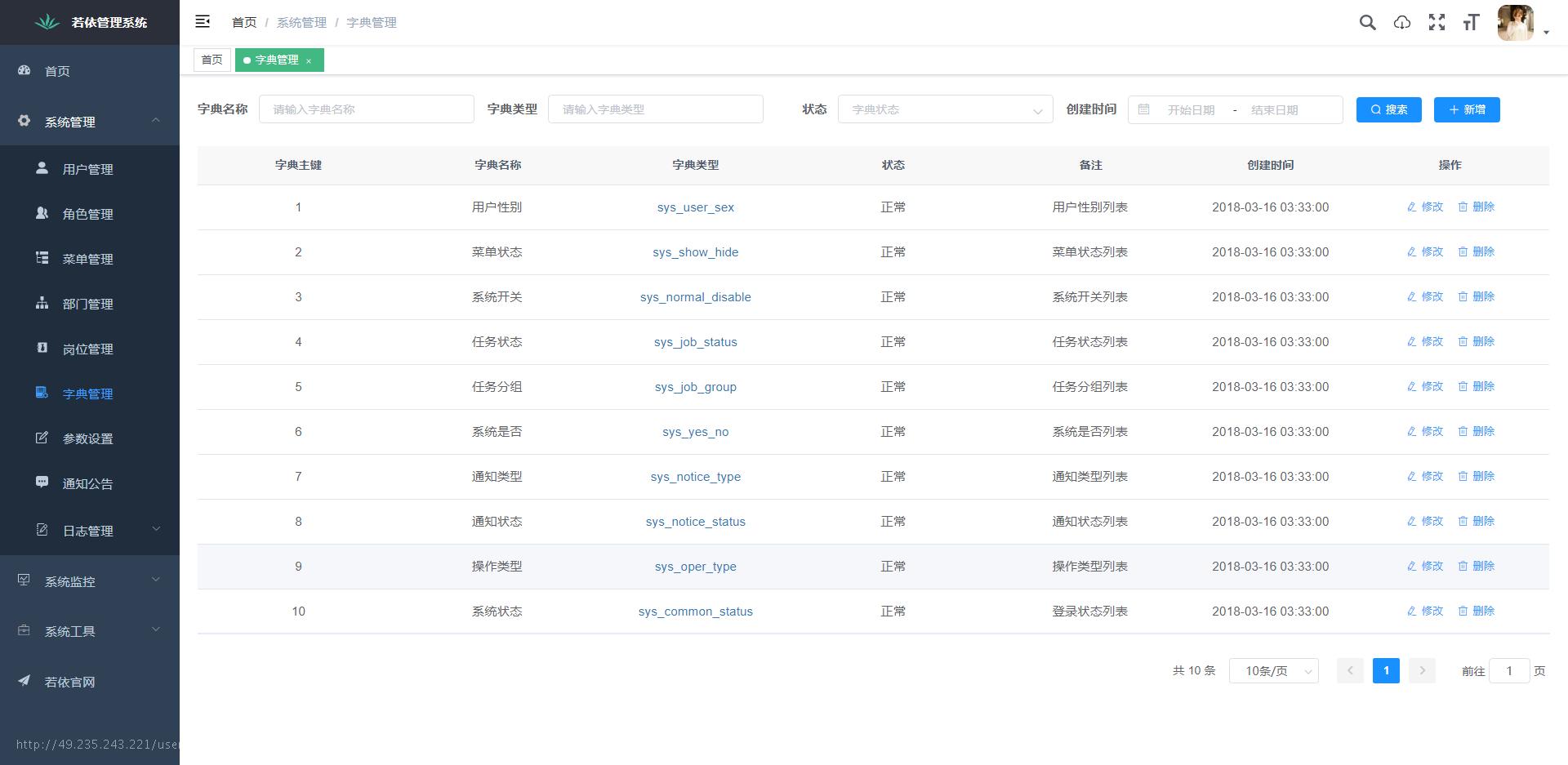Click the log icon beside 日志管理
The image size is (1568, 765).
42,530
